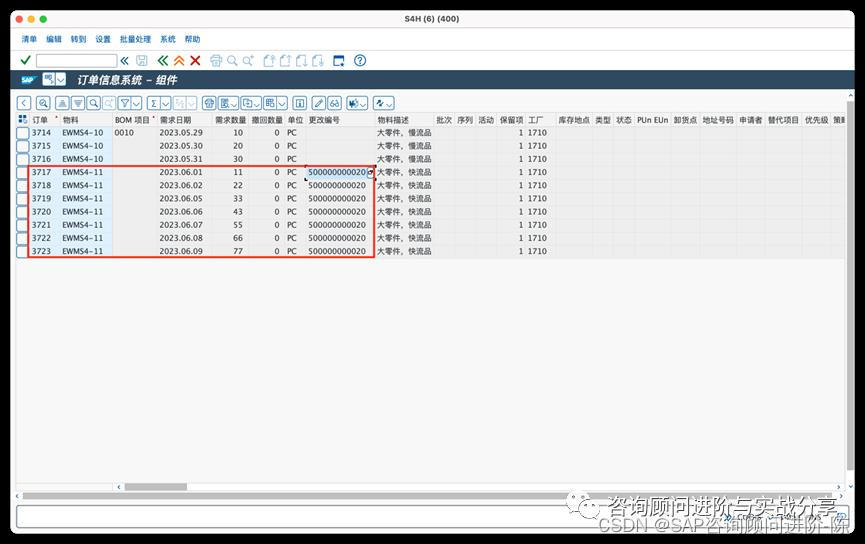Select row checkbox for order 3718
This screenshot has height=544, width=865.
pos(23,186)
